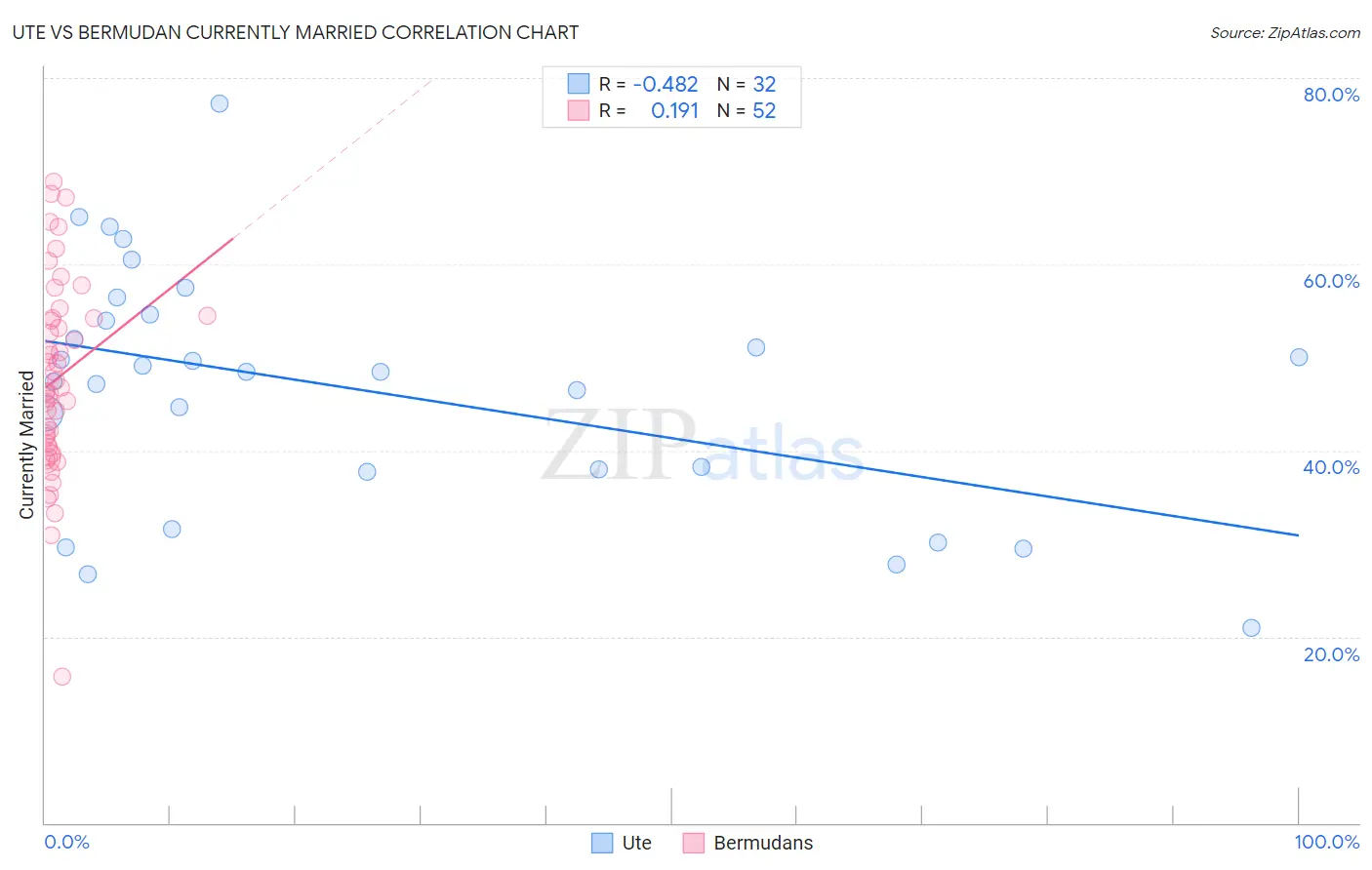Click the highest Ute point near 80%
Viewport: 1372px width, 870px height.
point(220,103)
